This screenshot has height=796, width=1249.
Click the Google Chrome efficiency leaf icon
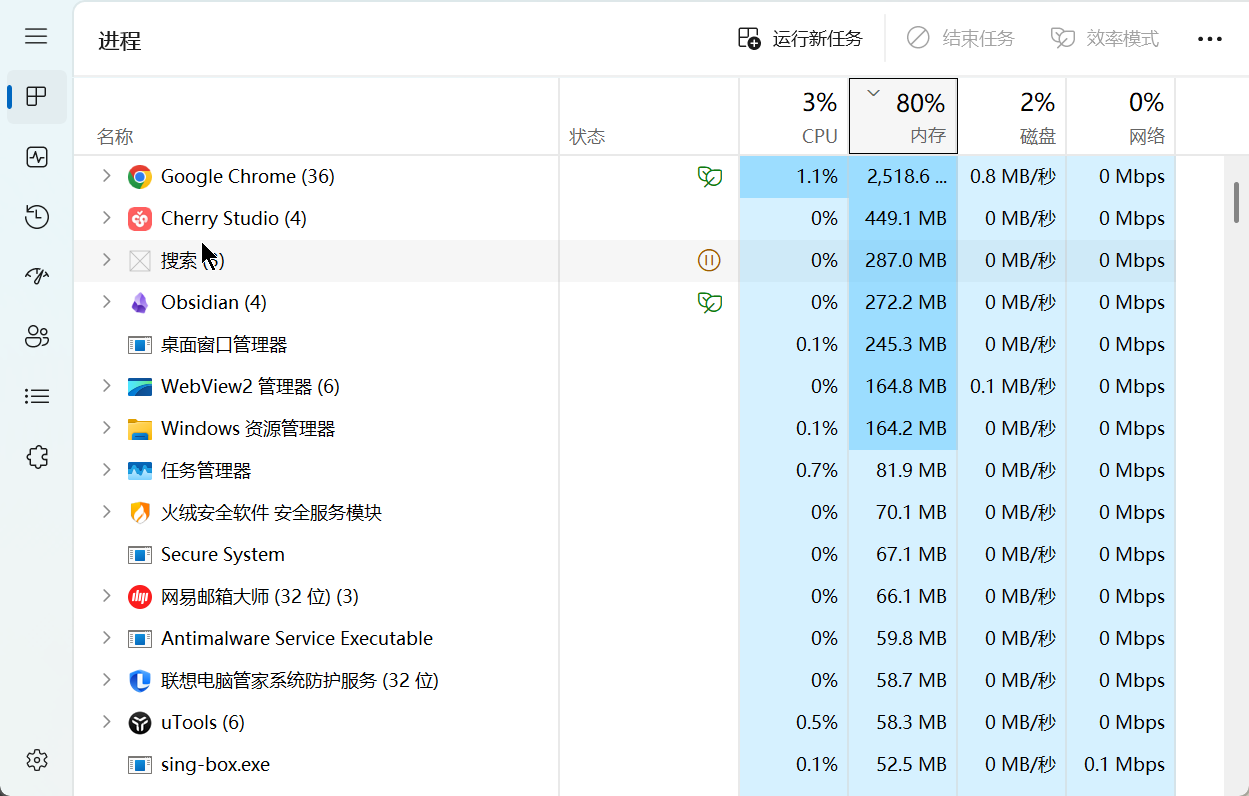pos(709,177)
